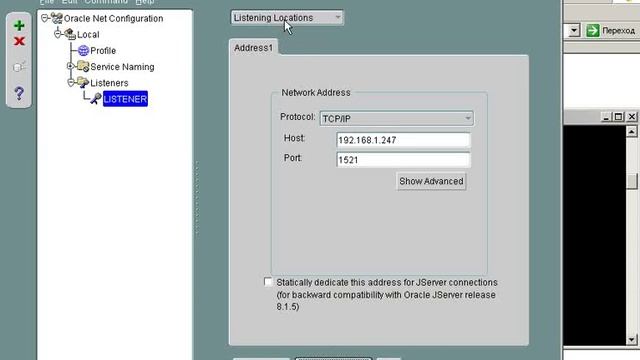Click the Service Naming folder icon

83,67
